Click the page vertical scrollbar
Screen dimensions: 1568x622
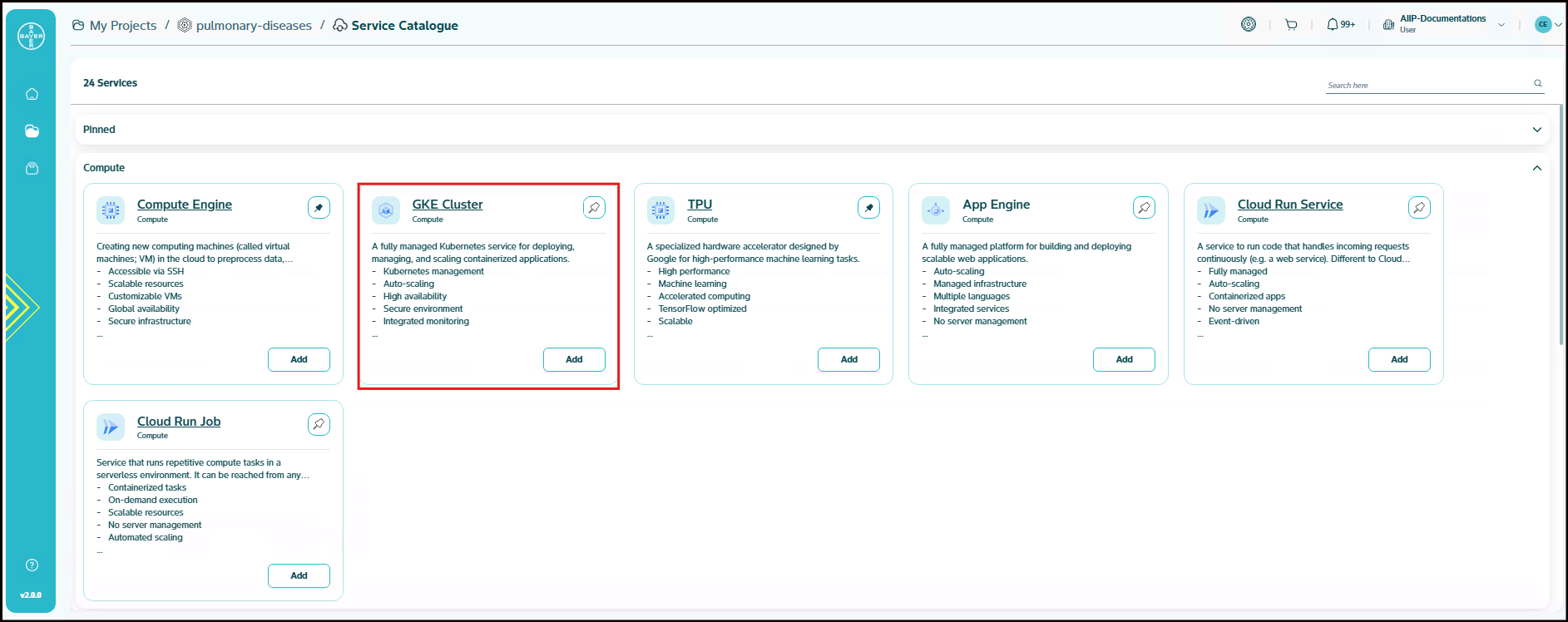coord(1561,225)
